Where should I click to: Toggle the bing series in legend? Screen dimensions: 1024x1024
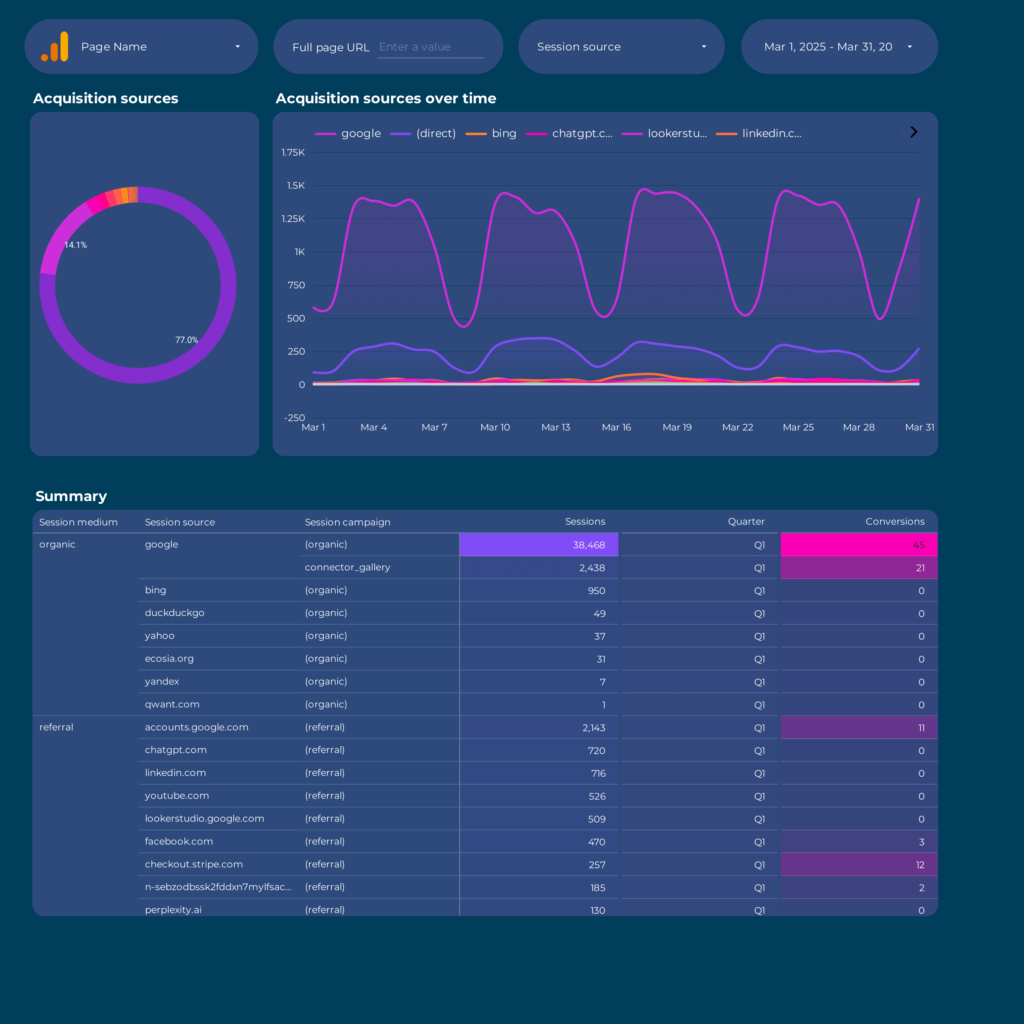click(x=492, y=133)
